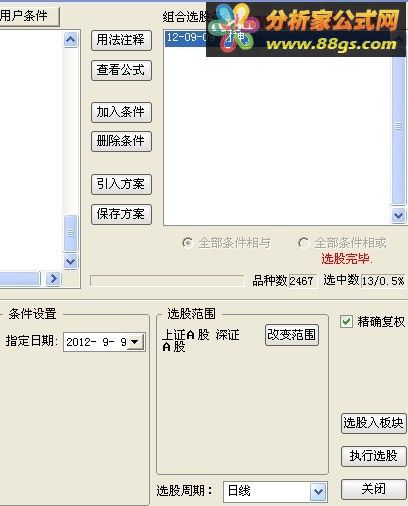Click the 改变范围 button
The height and width of the screenshot is (506, 408).
coord(292,335)
